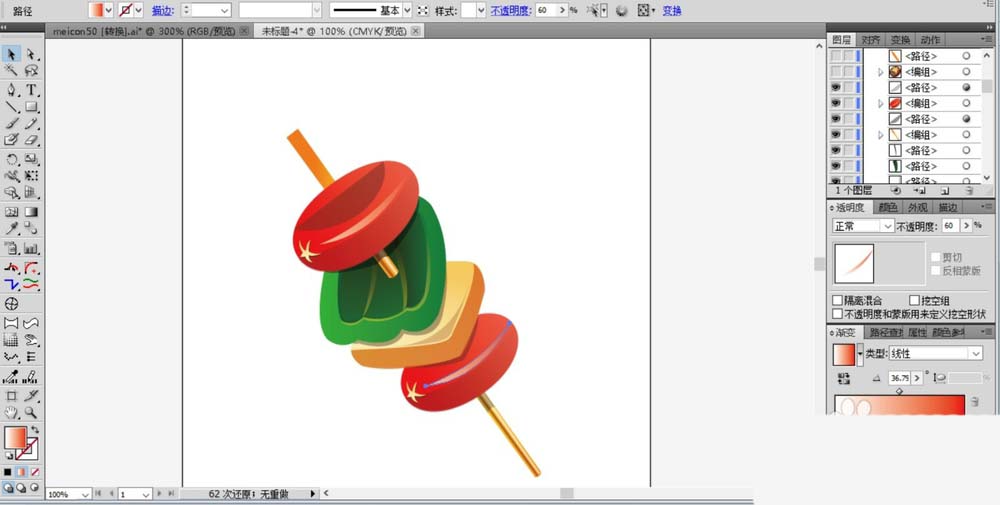
Task: Click the recolor artwork wheel icon
Action: (621, 10)
